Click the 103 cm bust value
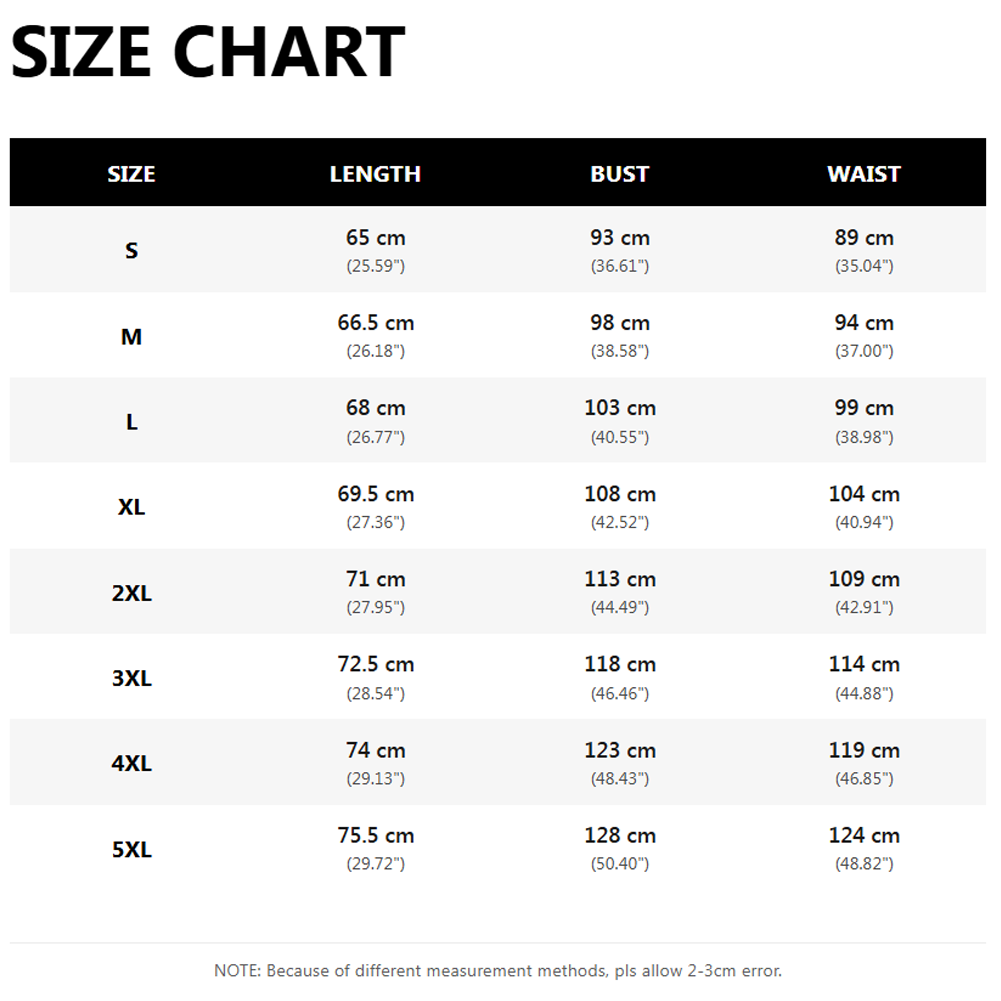This screenshot has height=1001, width=1001. point(620,407)
